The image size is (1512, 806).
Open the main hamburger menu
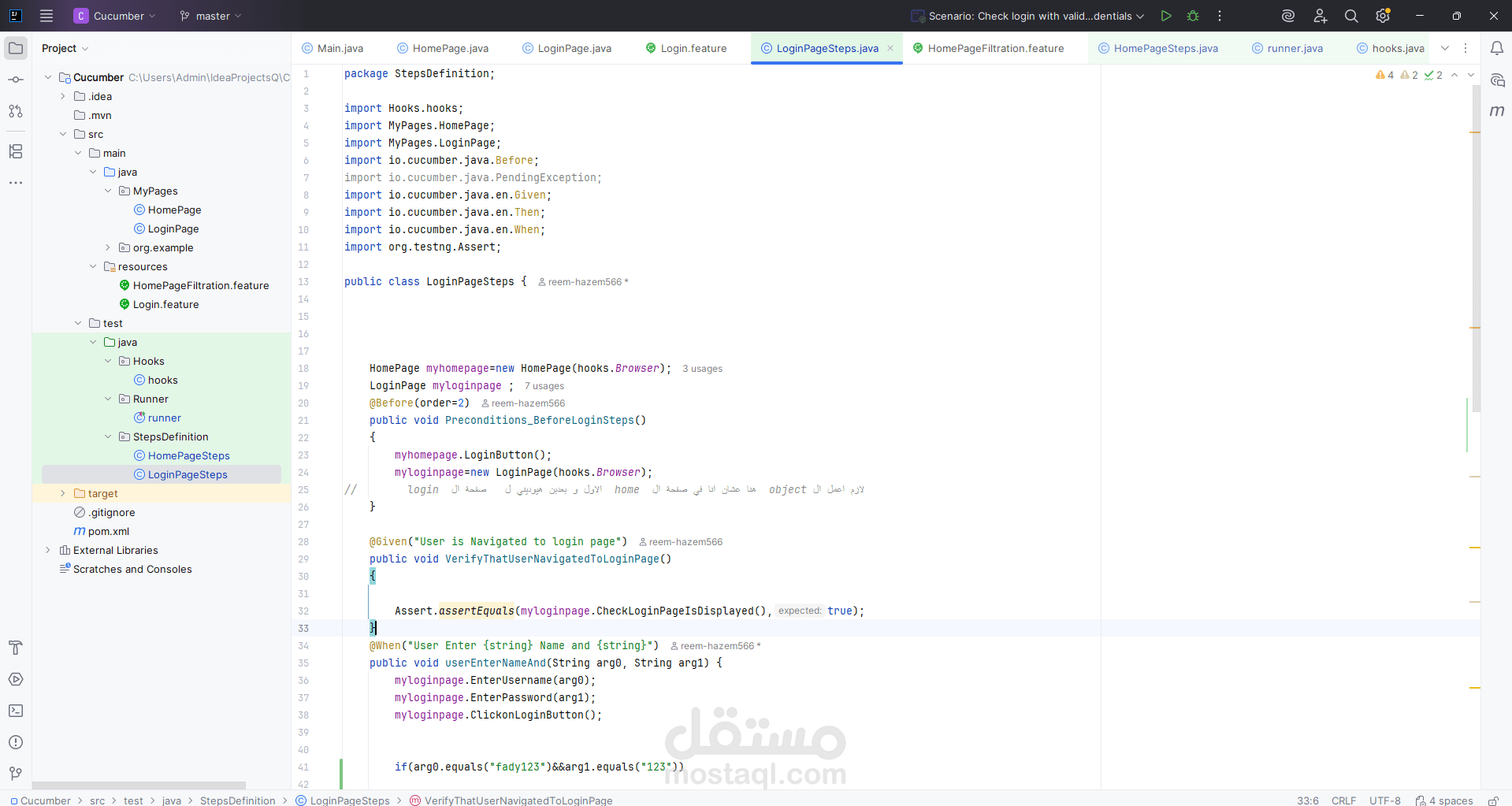pyautogui.click(x=46, y=16)
